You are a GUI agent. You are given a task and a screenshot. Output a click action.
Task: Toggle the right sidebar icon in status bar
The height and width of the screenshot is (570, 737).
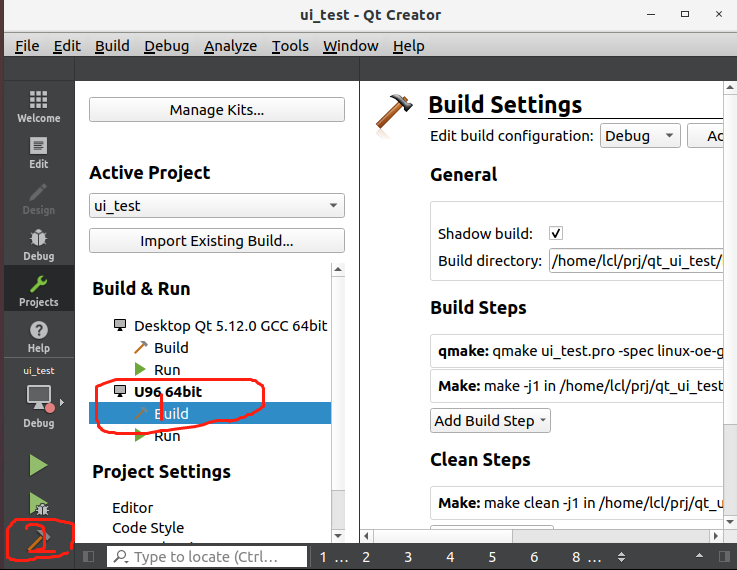(x=725, y=556)
